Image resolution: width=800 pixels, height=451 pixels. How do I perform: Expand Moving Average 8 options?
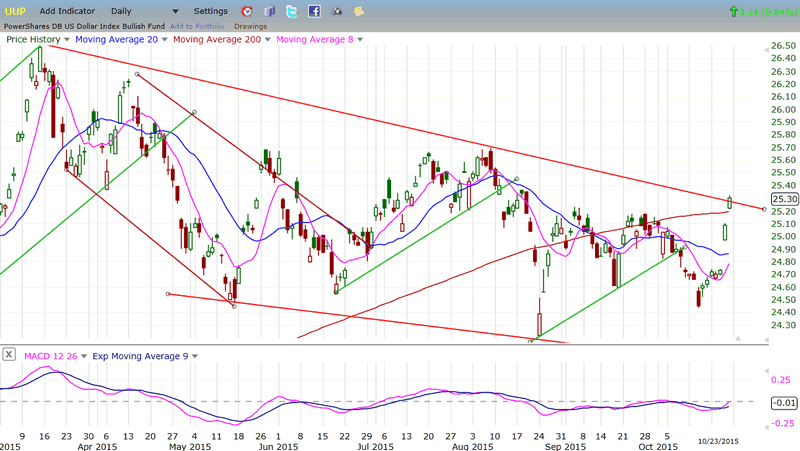click(360, 40)
